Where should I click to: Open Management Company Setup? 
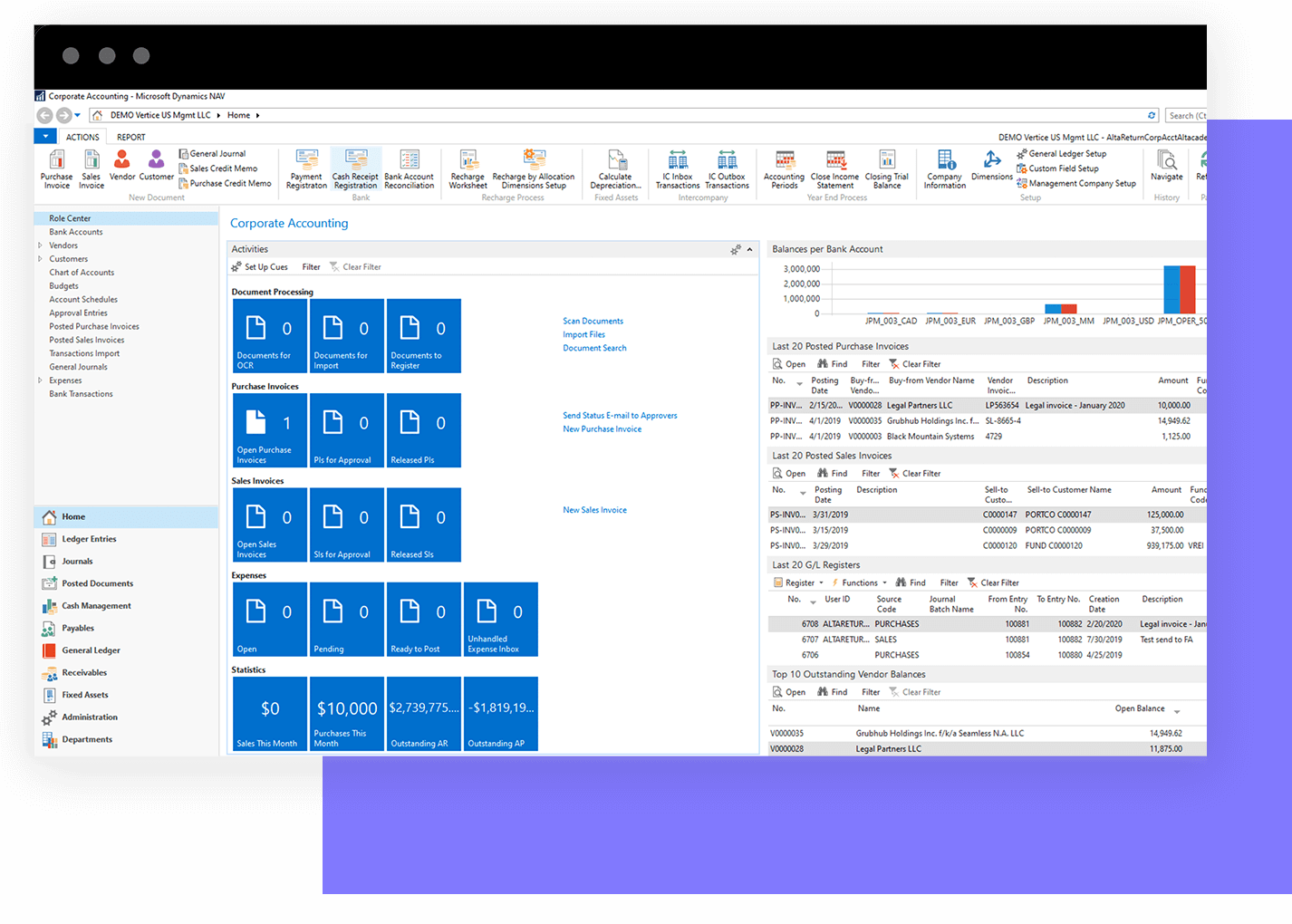pyautogui.click(x=1075, y=183)
